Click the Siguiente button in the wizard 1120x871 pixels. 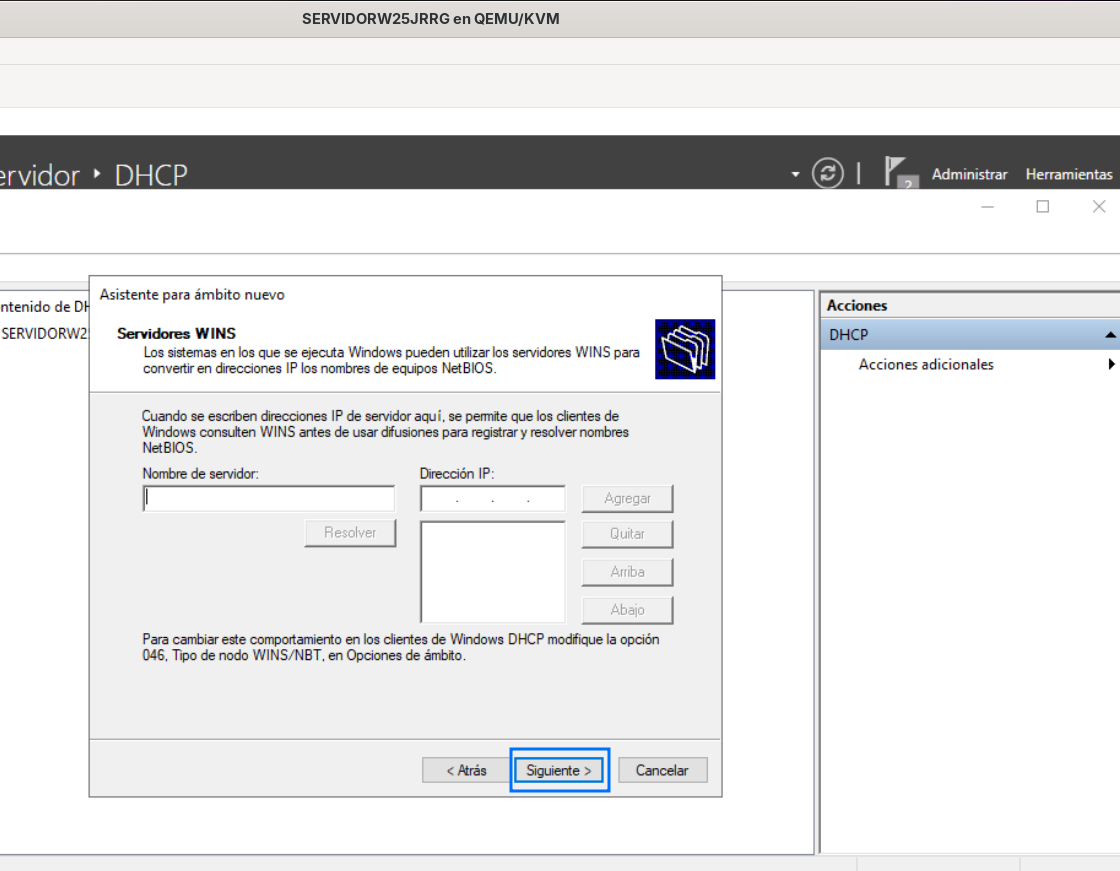pos(559,770)
